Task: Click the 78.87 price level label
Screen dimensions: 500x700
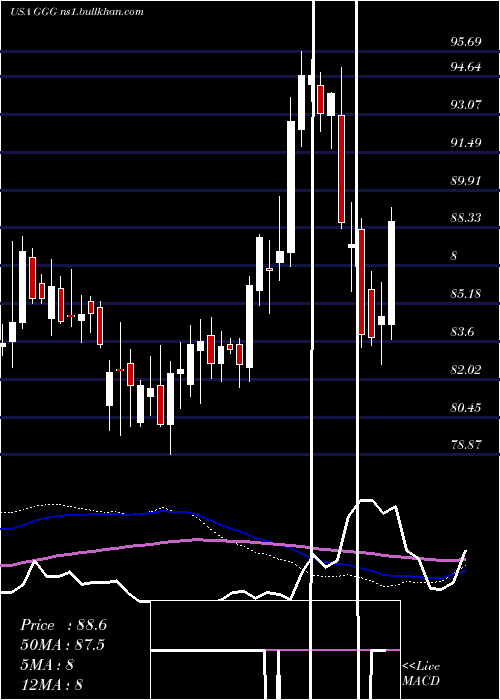Action: pos(466,445)
